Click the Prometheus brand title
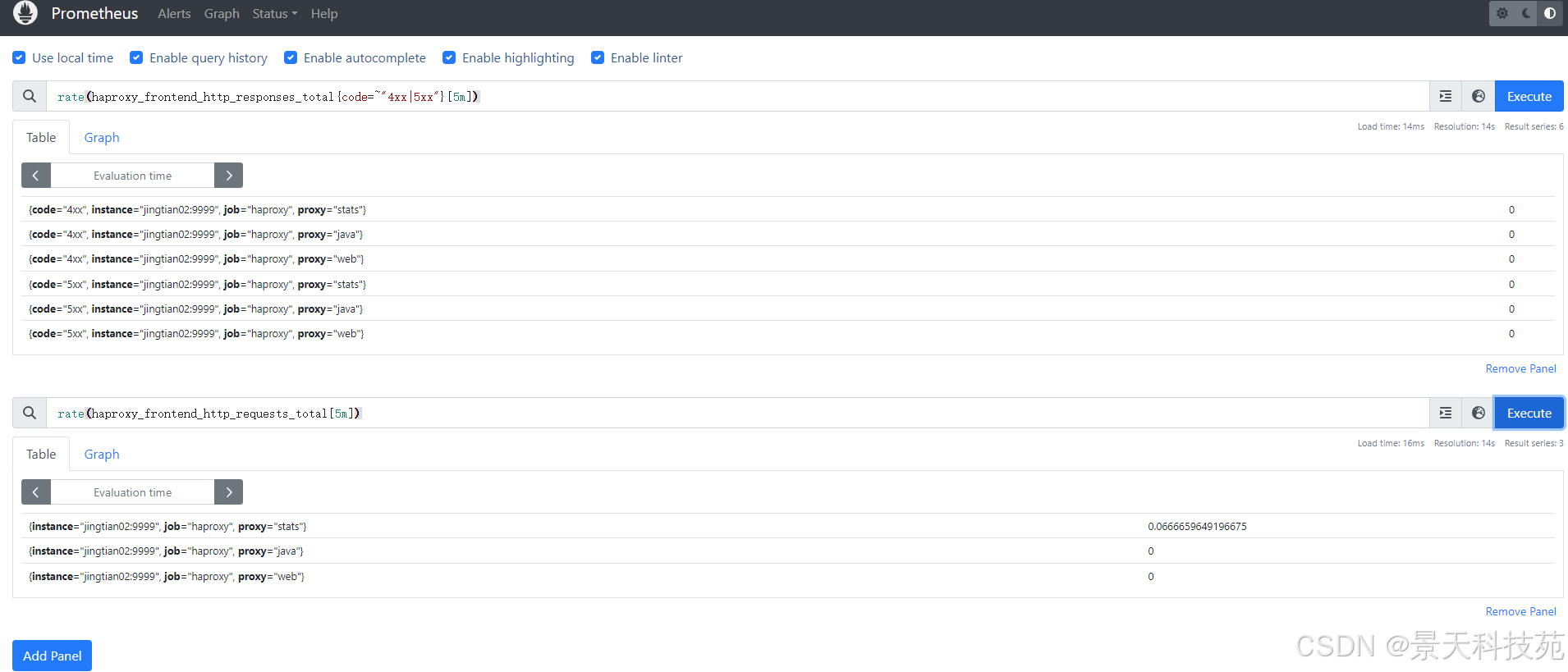The width and height of the screenshot is (1568, 672). (94, 14)
